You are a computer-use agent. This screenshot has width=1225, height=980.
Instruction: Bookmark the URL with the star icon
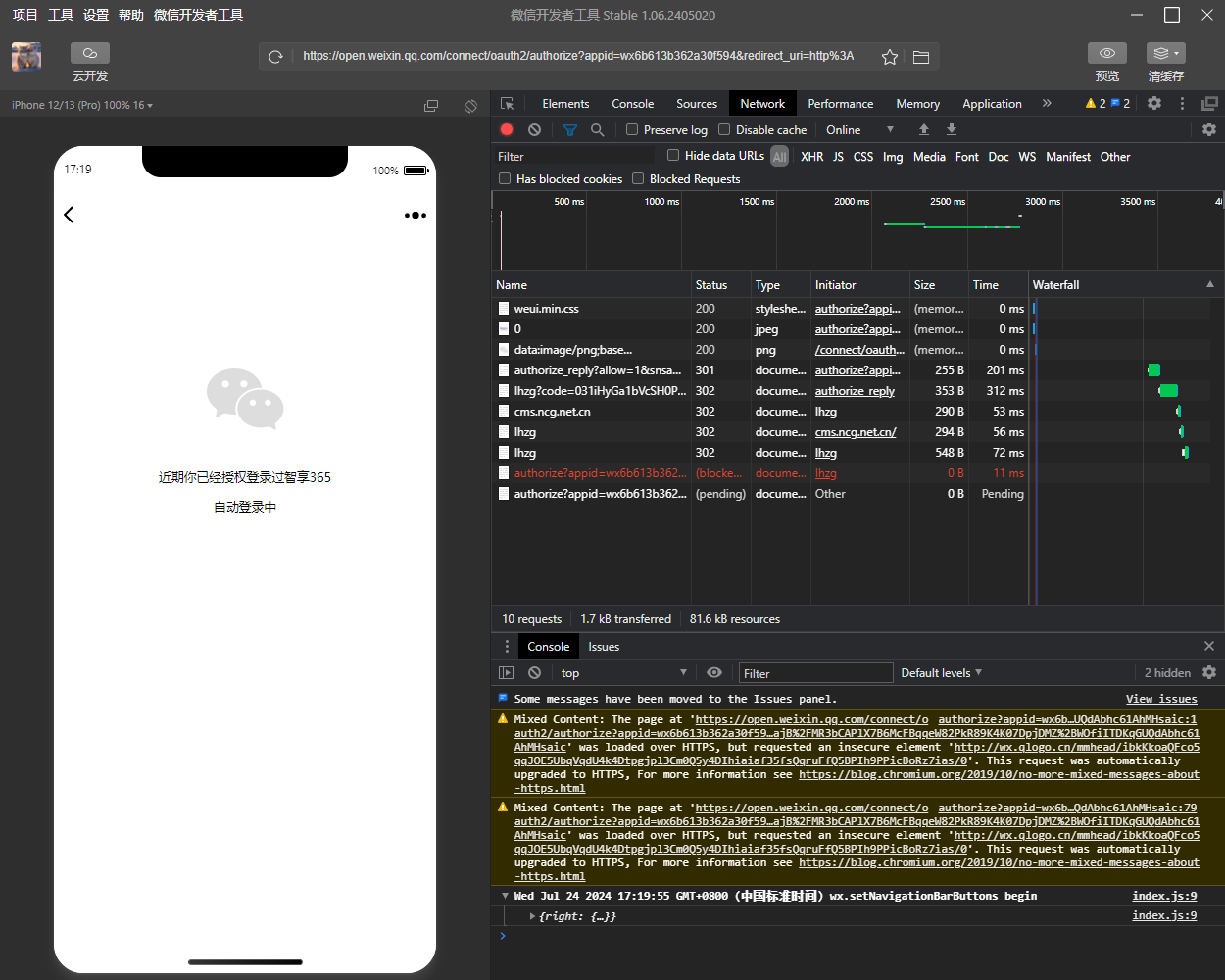[x=890, y=57]
